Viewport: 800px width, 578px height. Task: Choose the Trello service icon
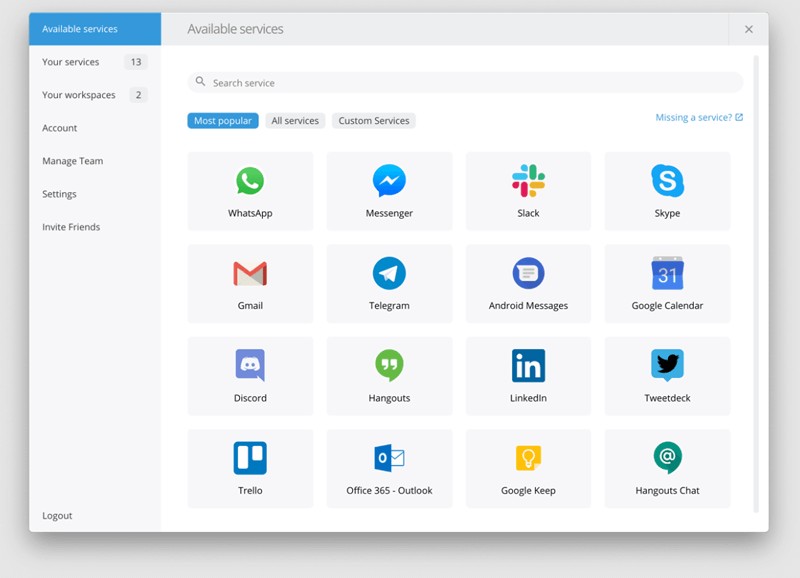[x=250, y=467]
